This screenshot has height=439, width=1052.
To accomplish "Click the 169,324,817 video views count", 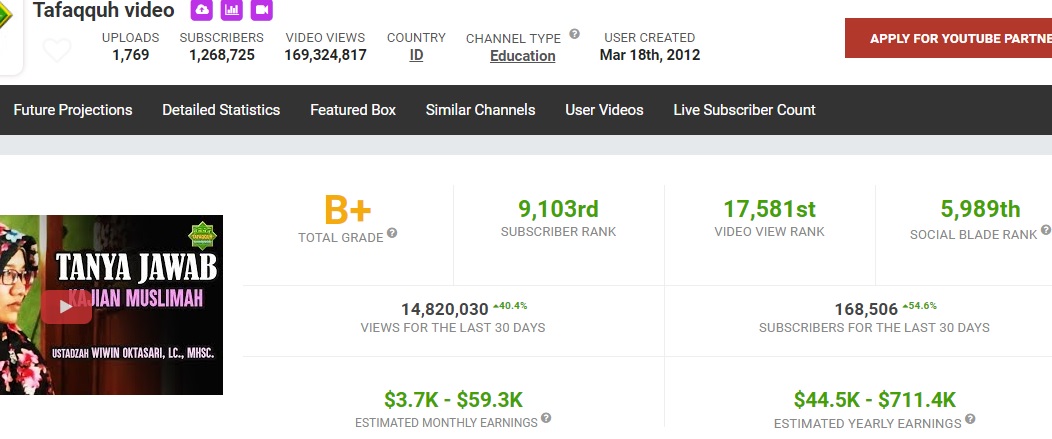I will pos(325,55).
